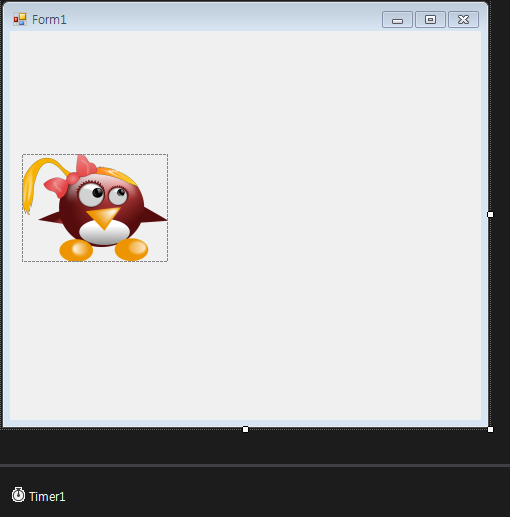
Task: Click the bottom-edge form resize handle
Action: click(245, 429)
